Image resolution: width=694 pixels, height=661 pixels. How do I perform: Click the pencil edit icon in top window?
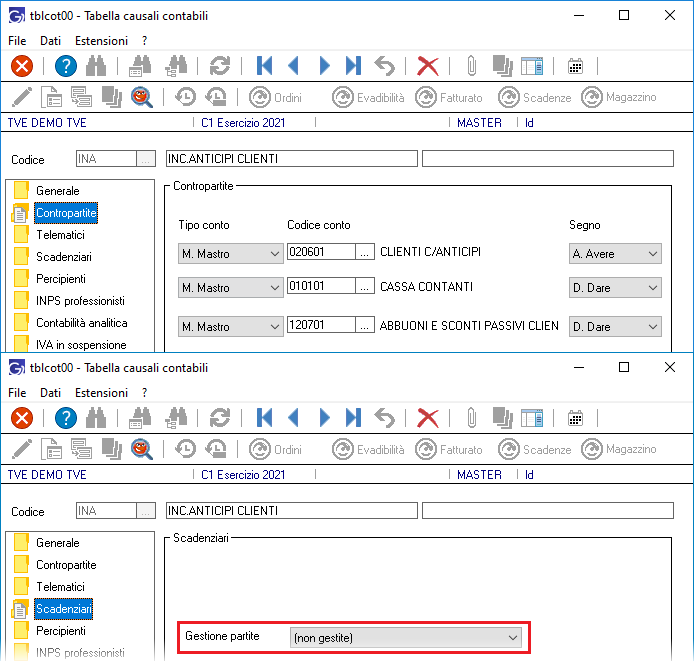click(x=21, y=97)
